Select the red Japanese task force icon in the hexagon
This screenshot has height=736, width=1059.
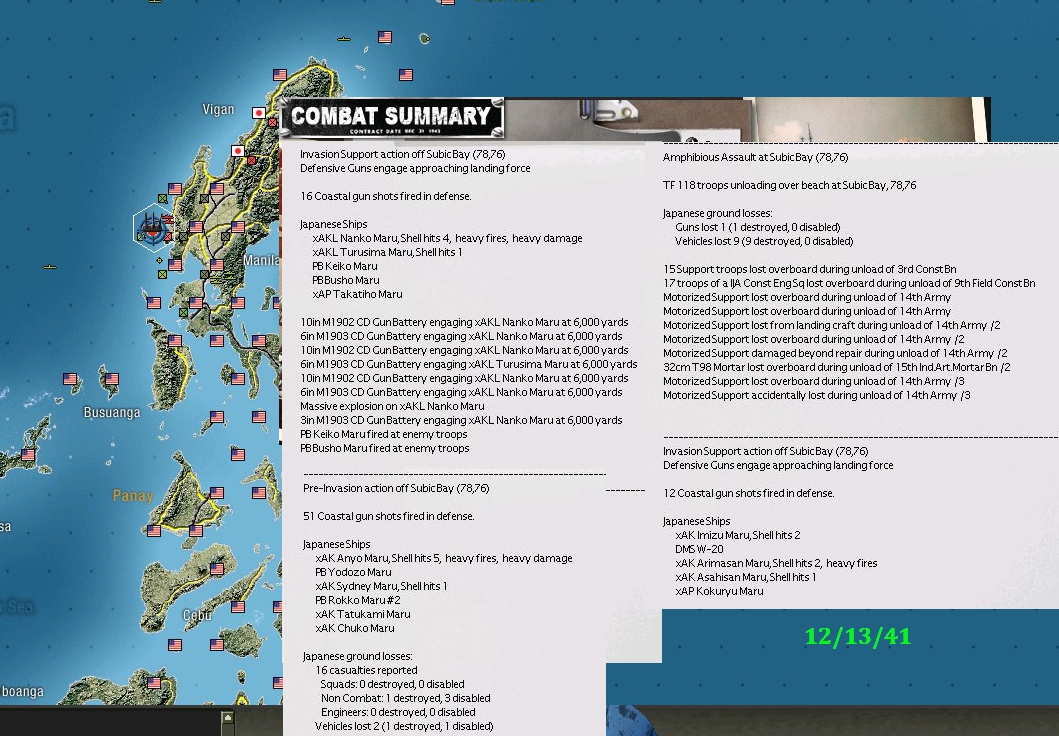point(167,219)
